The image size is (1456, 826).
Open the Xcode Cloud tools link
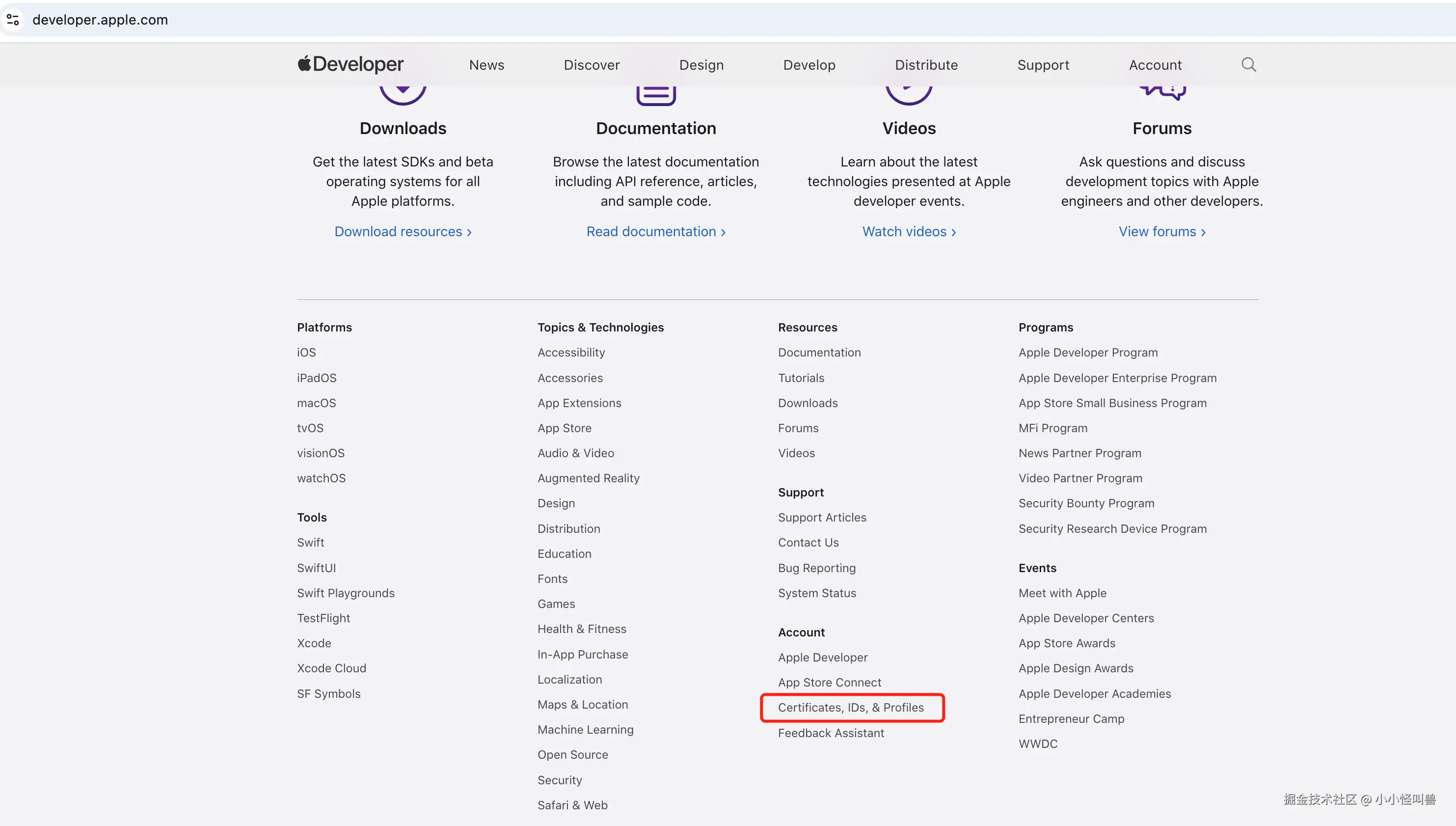click(332, 668)
